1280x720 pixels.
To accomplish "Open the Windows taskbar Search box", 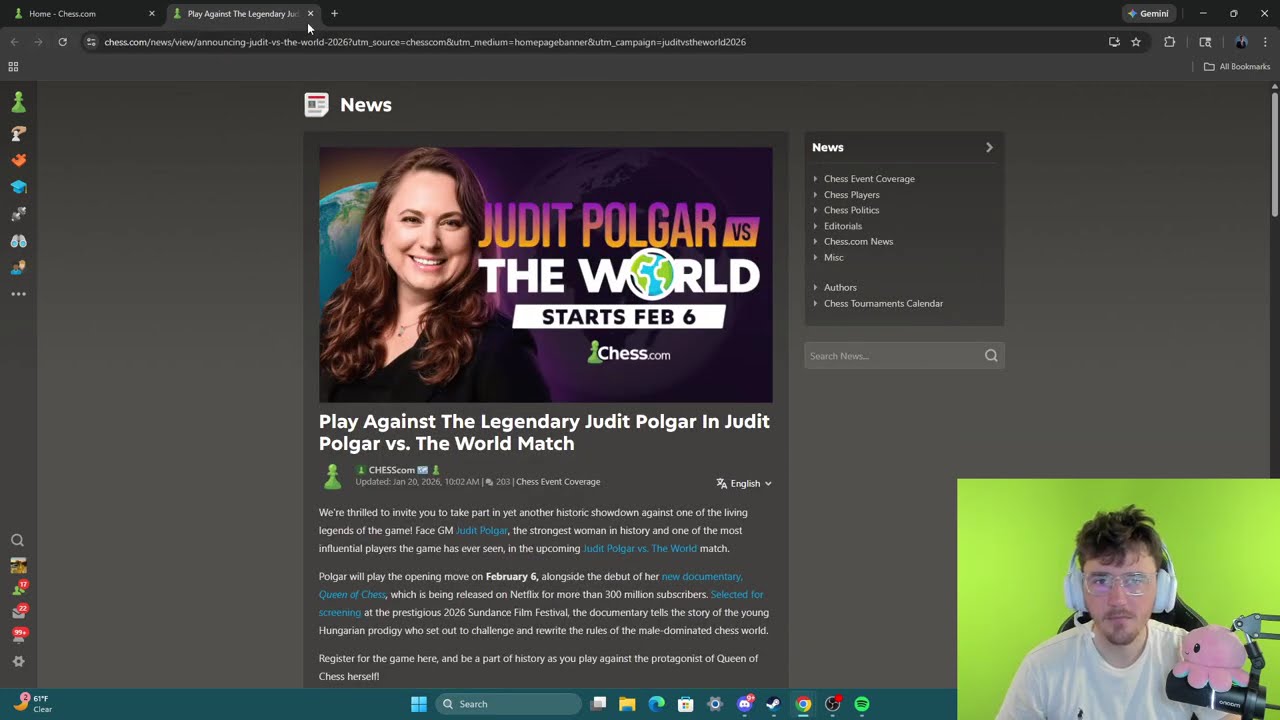I will [x=509, y=704].
